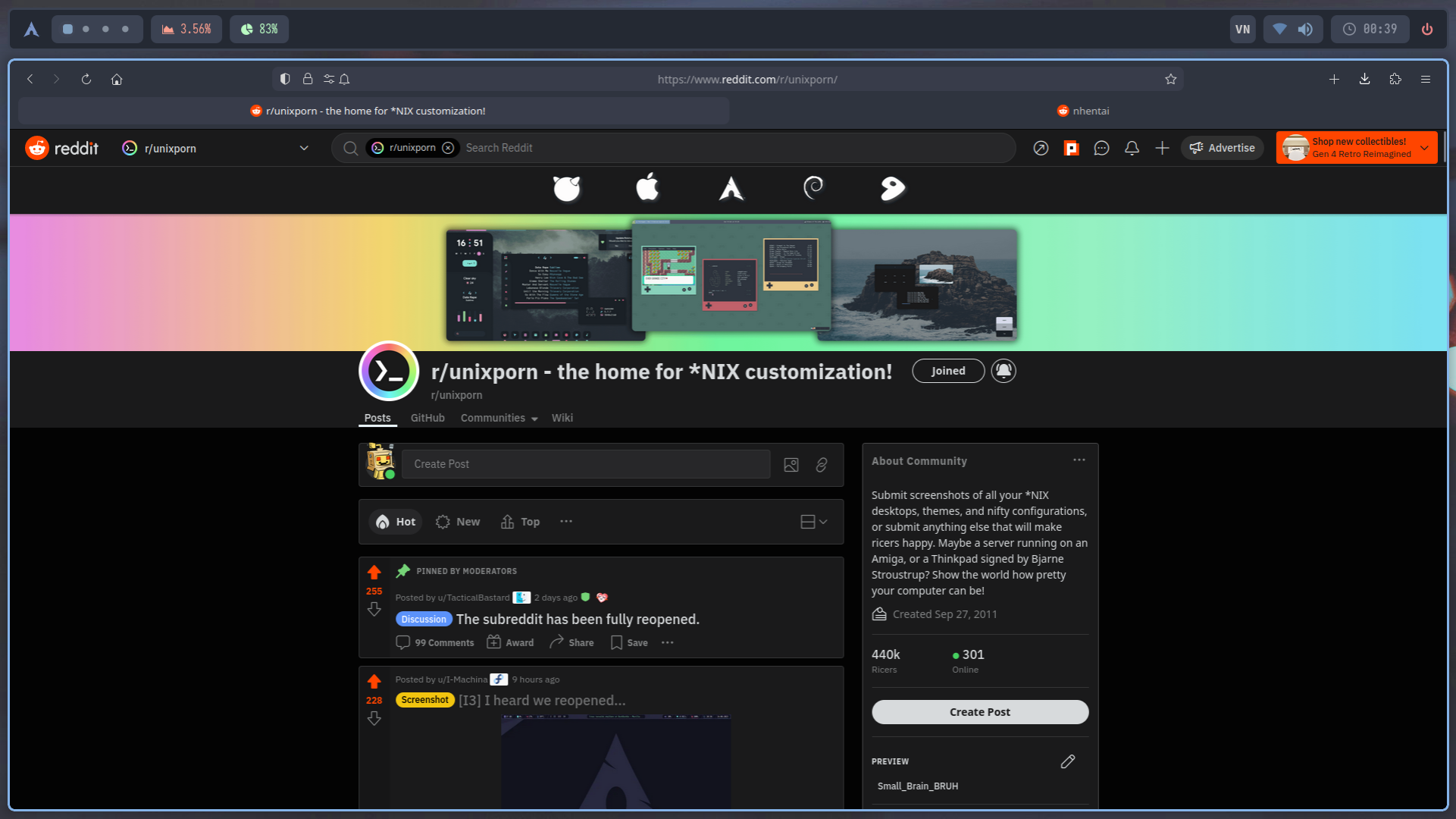Click the volume icon in the system bar
The height and width of the screenshot is (819, 1456).
coord(1305,30)
